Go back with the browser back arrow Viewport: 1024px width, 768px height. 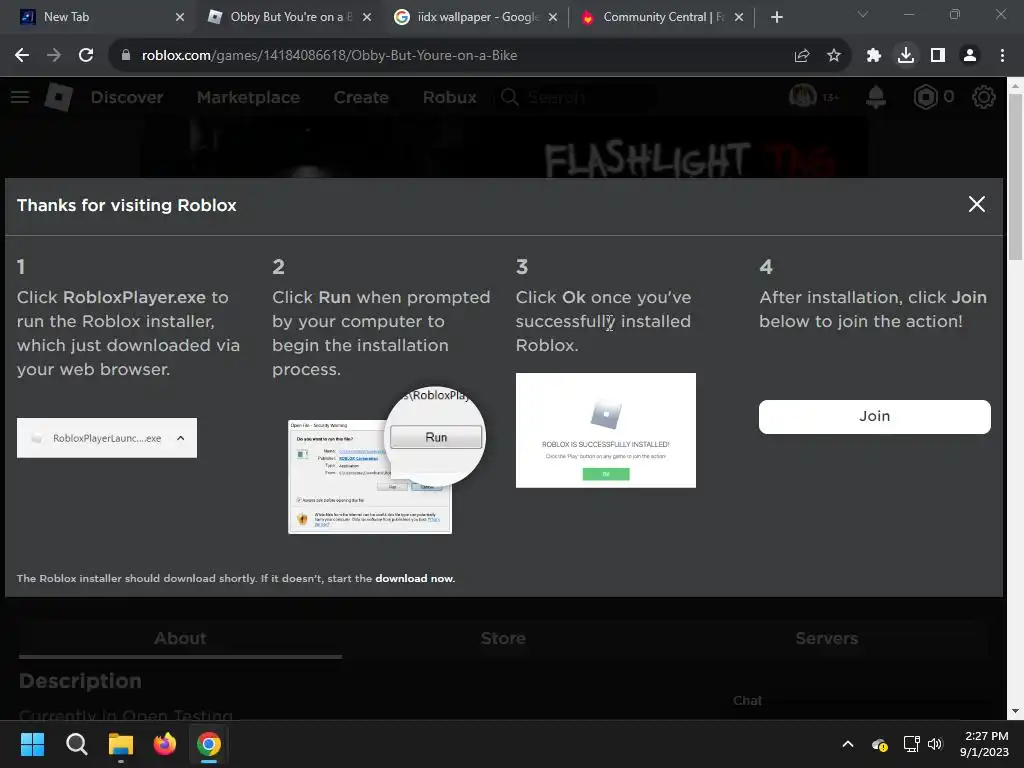(x=22, y=56)
